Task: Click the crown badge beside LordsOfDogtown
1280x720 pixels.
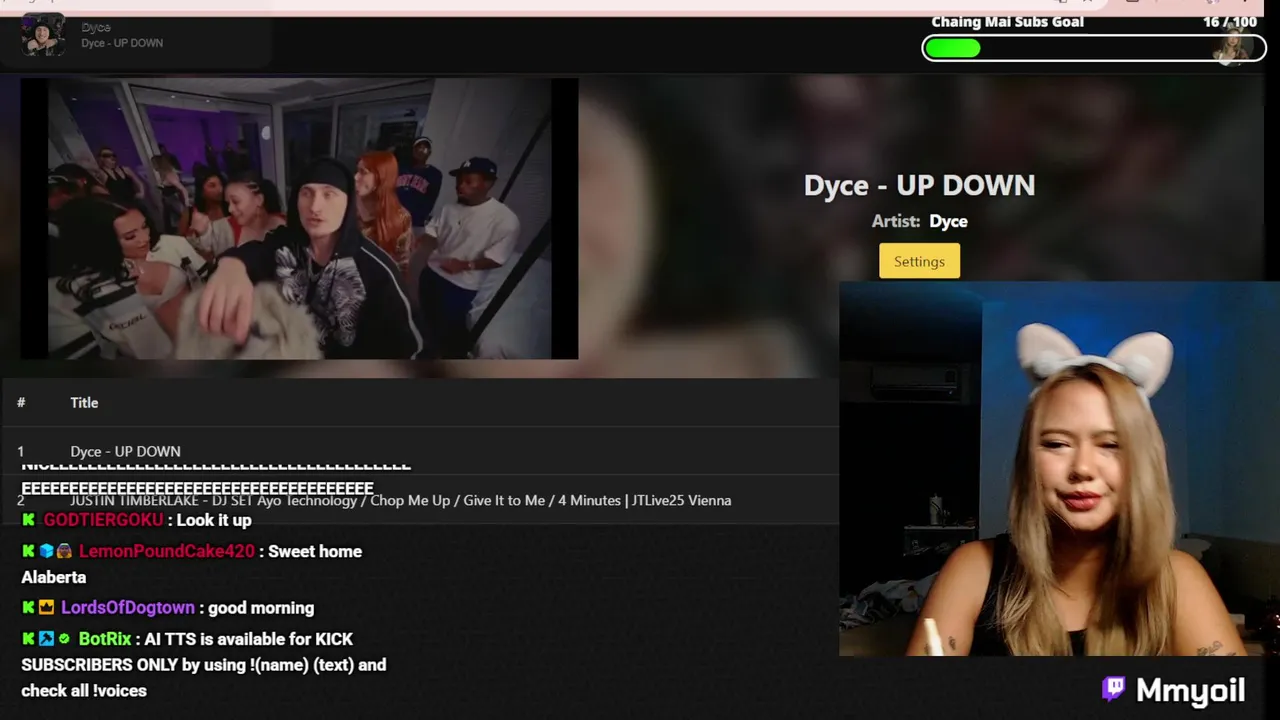Action: click(x=46, y=608)
